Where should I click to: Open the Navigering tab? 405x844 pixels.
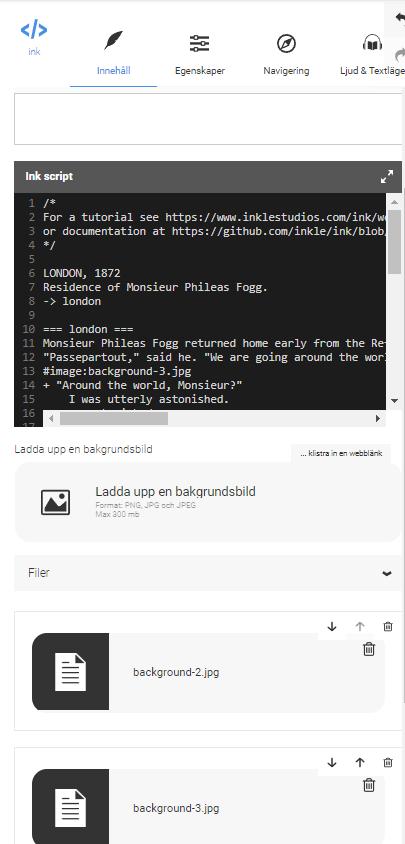(286, 55)
